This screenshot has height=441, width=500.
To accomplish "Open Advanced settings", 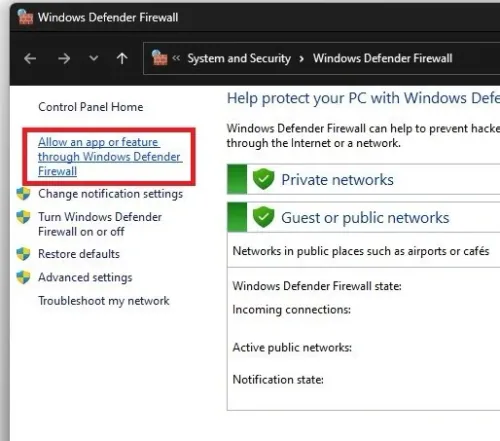I will tap(85, 277).
